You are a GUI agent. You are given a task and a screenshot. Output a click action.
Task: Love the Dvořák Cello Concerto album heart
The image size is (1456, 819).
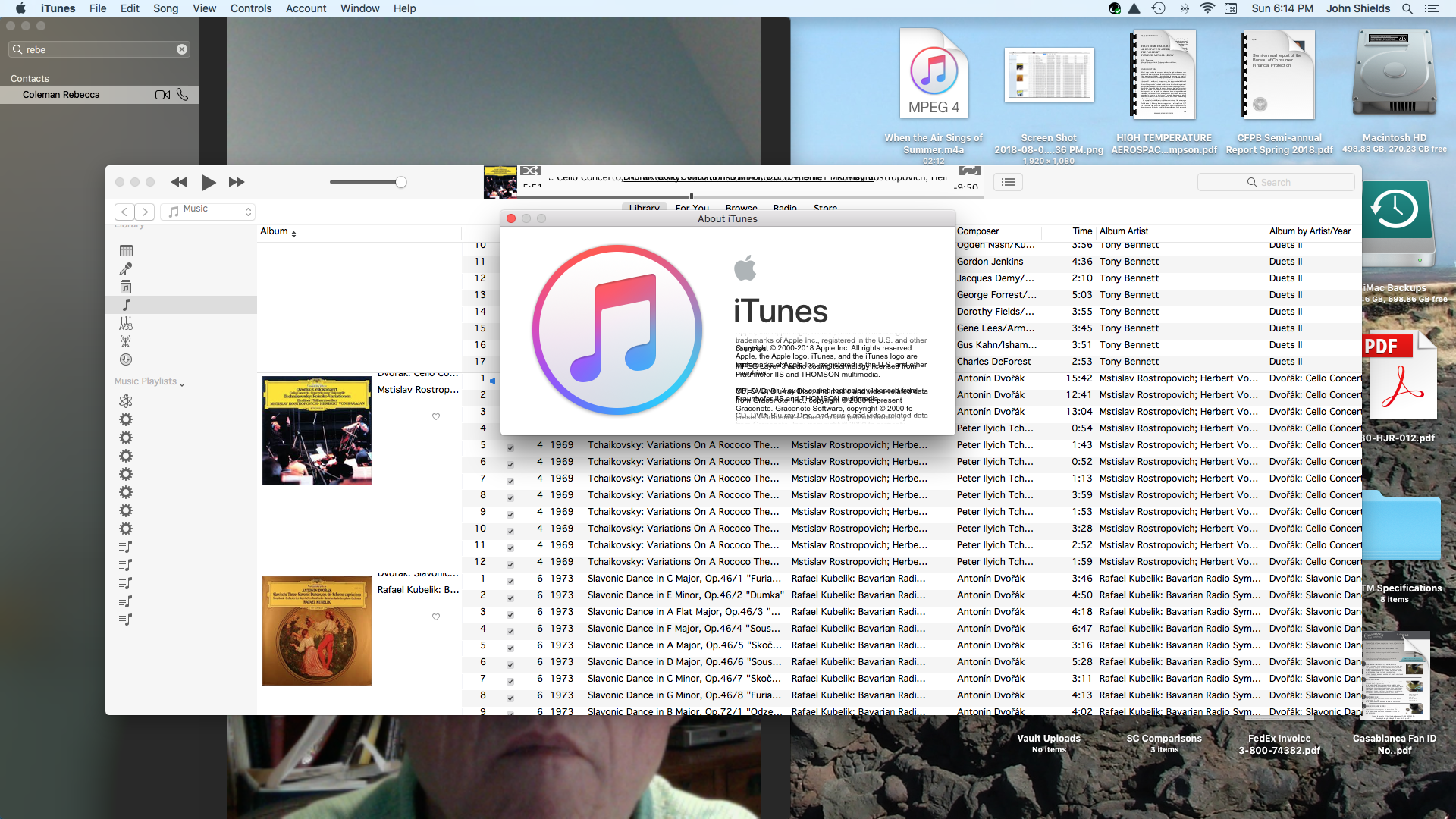pyautogui.click(x=436, y=416)
